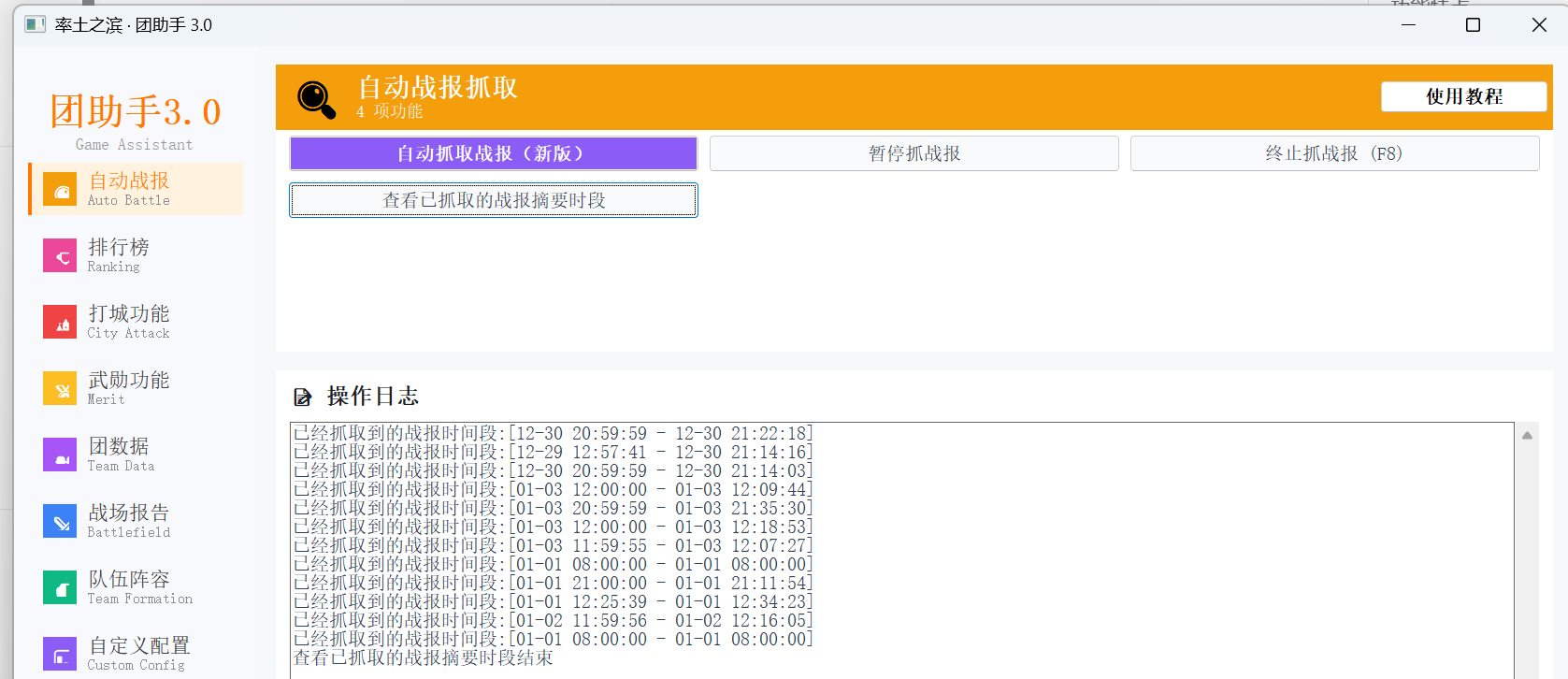Screen dimensions: 1568x679
Task: Open the 团数据 section
Action: point(137,455)
